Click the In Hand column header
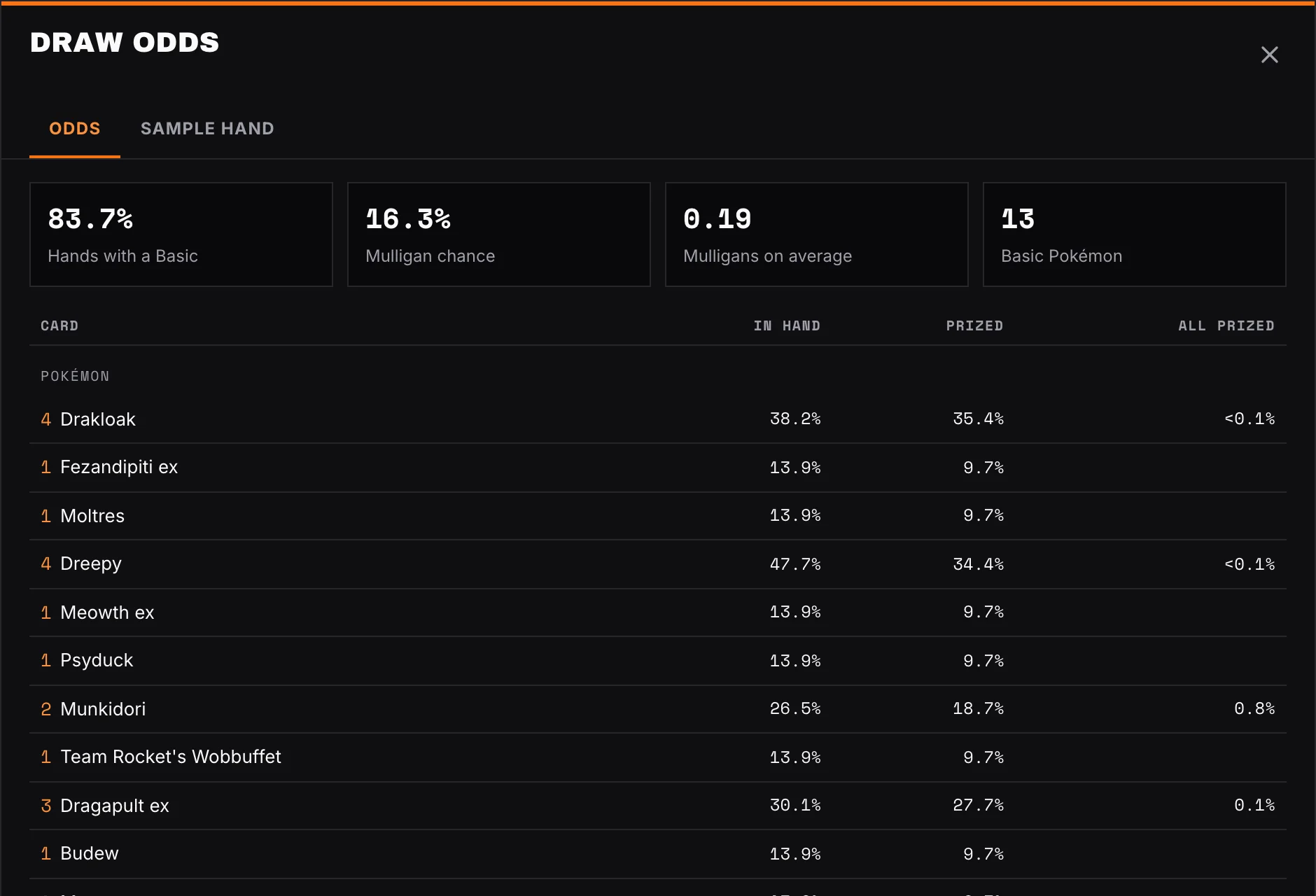This screenshot has width=1316, height=896. [x=787, y=325]
